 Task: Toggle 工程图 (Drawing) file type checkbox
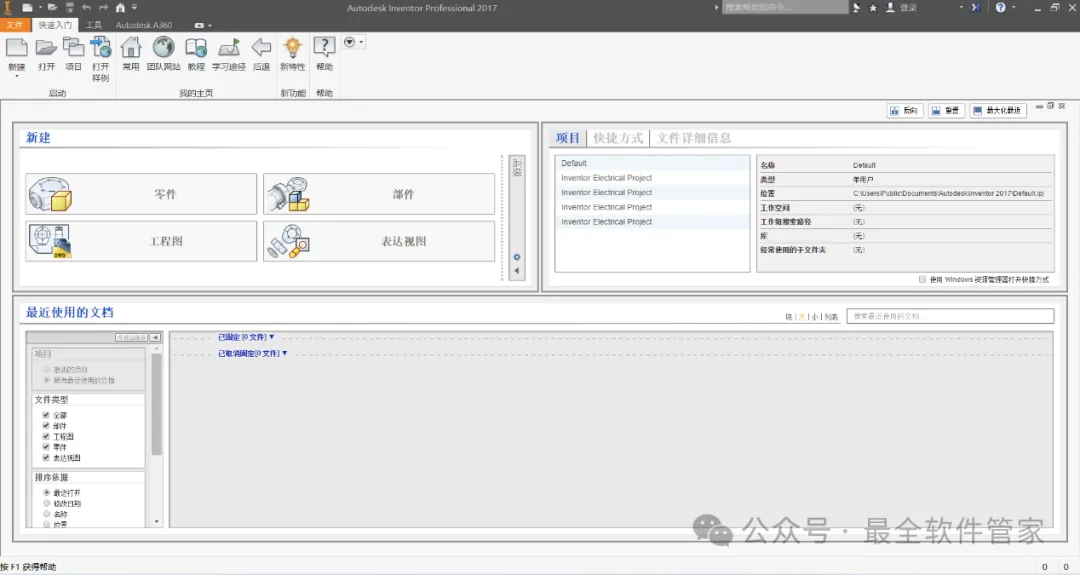pos(46,437)
